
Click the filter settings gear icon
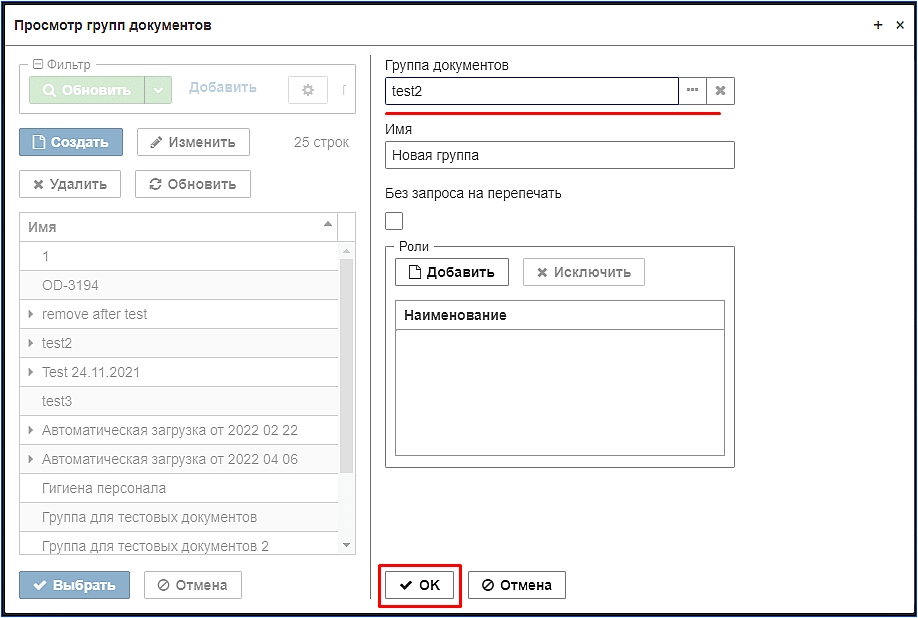(x=307, y=90)
